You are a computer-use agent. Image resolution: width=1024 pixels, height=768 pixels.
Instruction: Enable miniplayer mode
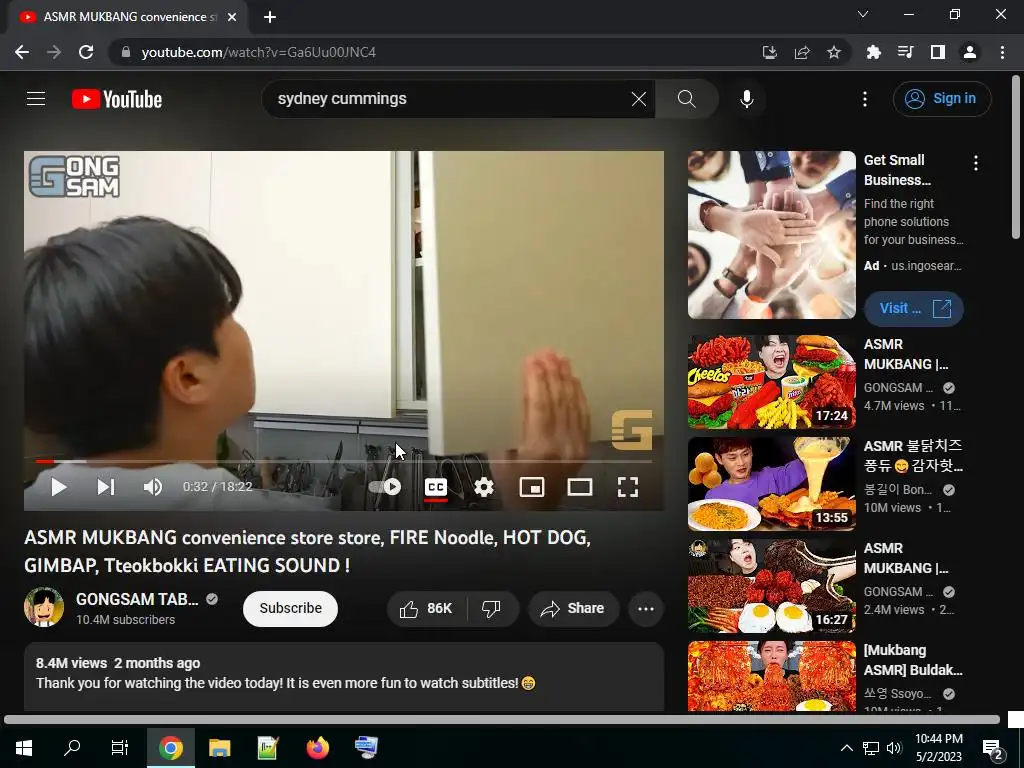click(532, 487)
